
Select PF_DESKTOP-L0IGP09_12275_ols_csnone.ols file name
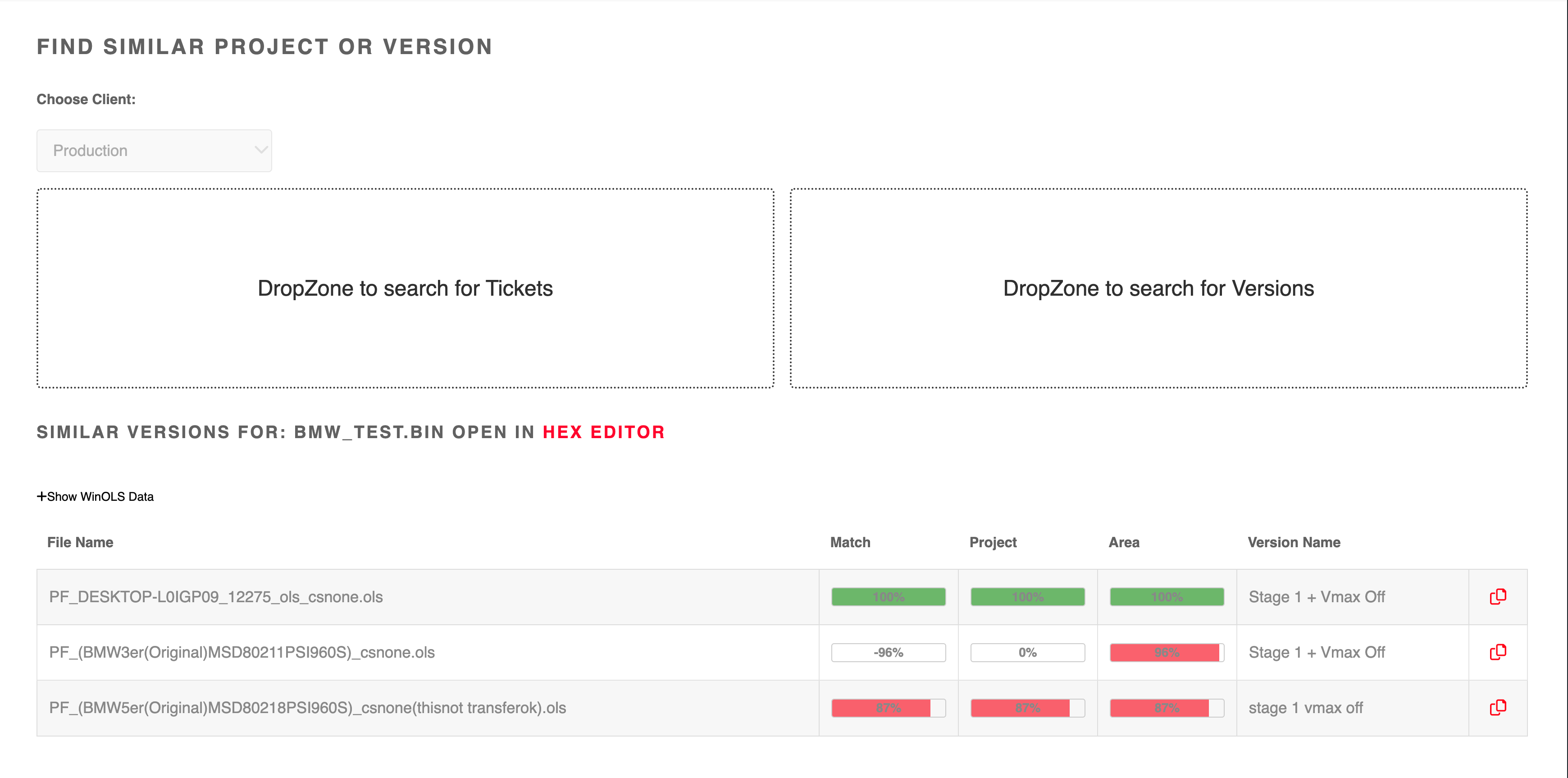pos(215,597)
